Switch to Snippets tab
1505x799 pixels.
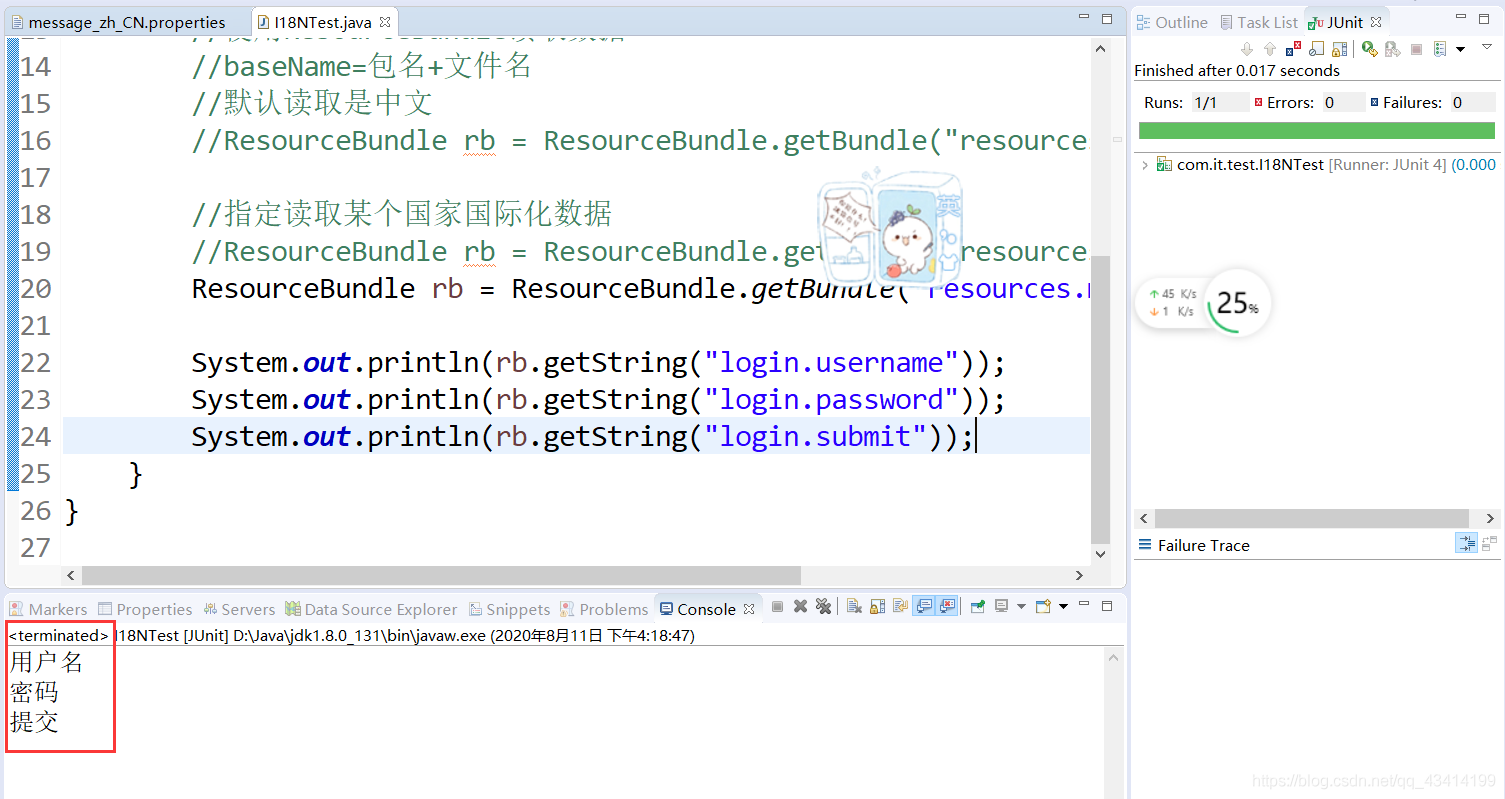pyautogui.click(x=509, y=609)
